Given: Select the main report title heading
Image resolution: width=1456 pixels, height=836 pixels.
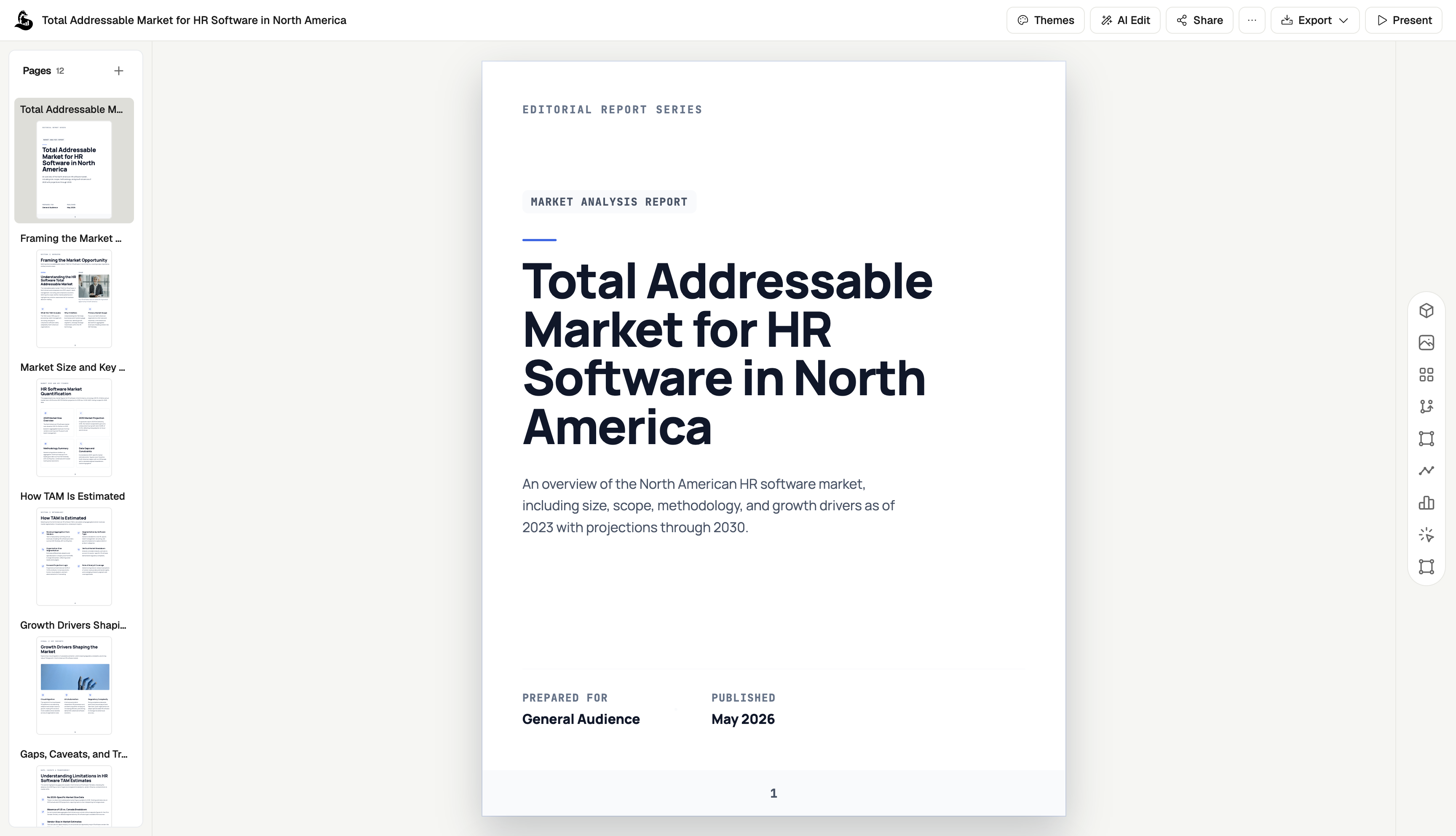Looking at the screenshot, I should coord(727,353).
